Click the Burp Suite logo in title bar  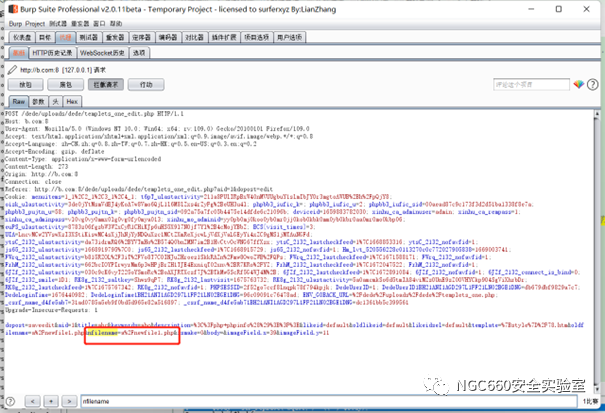tap(13, 8)
